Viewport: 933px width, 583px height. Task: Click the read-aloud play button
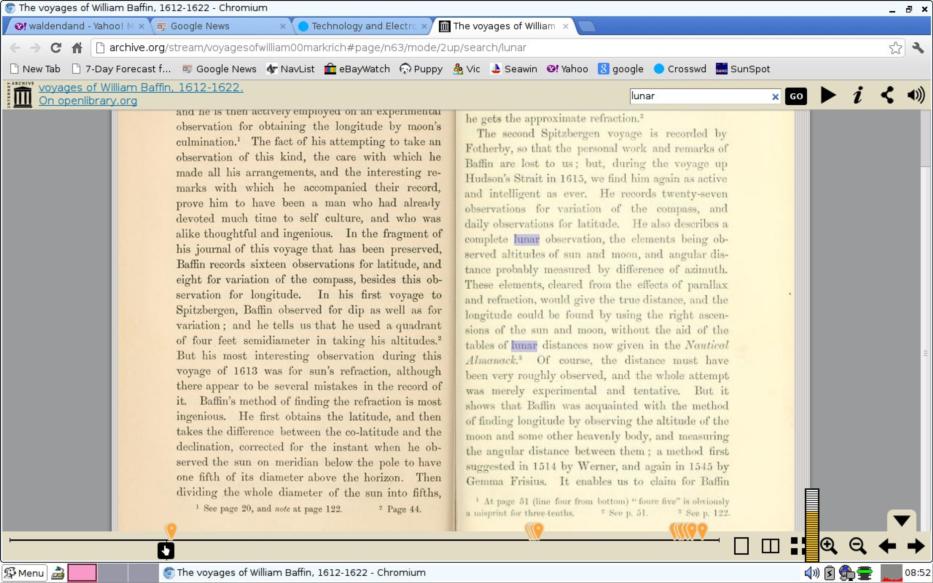(828, 96)
